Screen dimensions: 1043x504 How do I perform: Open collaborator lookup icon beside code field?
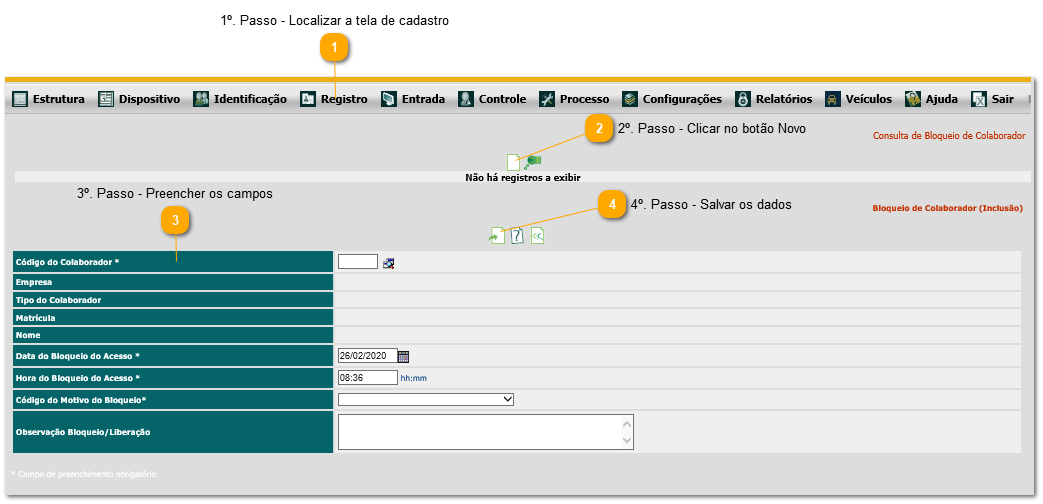[x=389, y=263]
